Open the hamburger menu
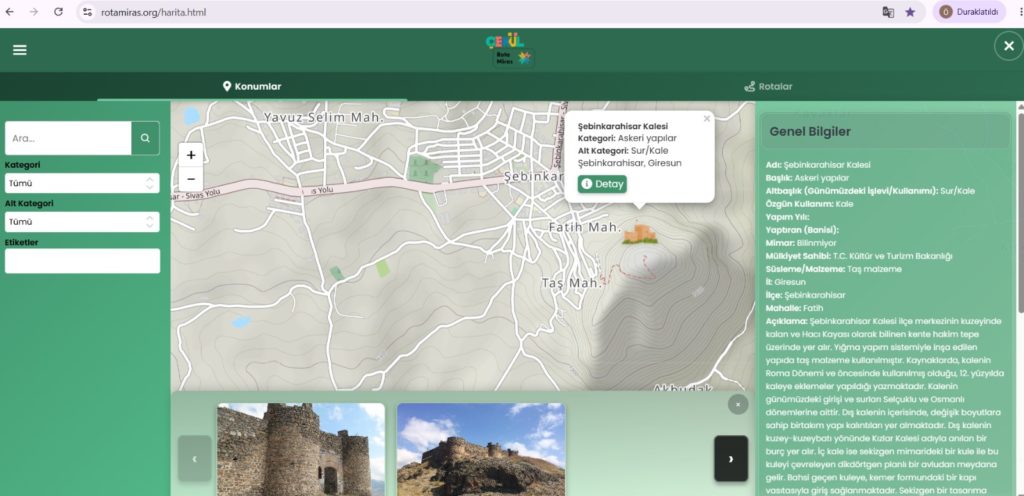The height and width of the screenshot is (496, 1024). coord(20,50)
